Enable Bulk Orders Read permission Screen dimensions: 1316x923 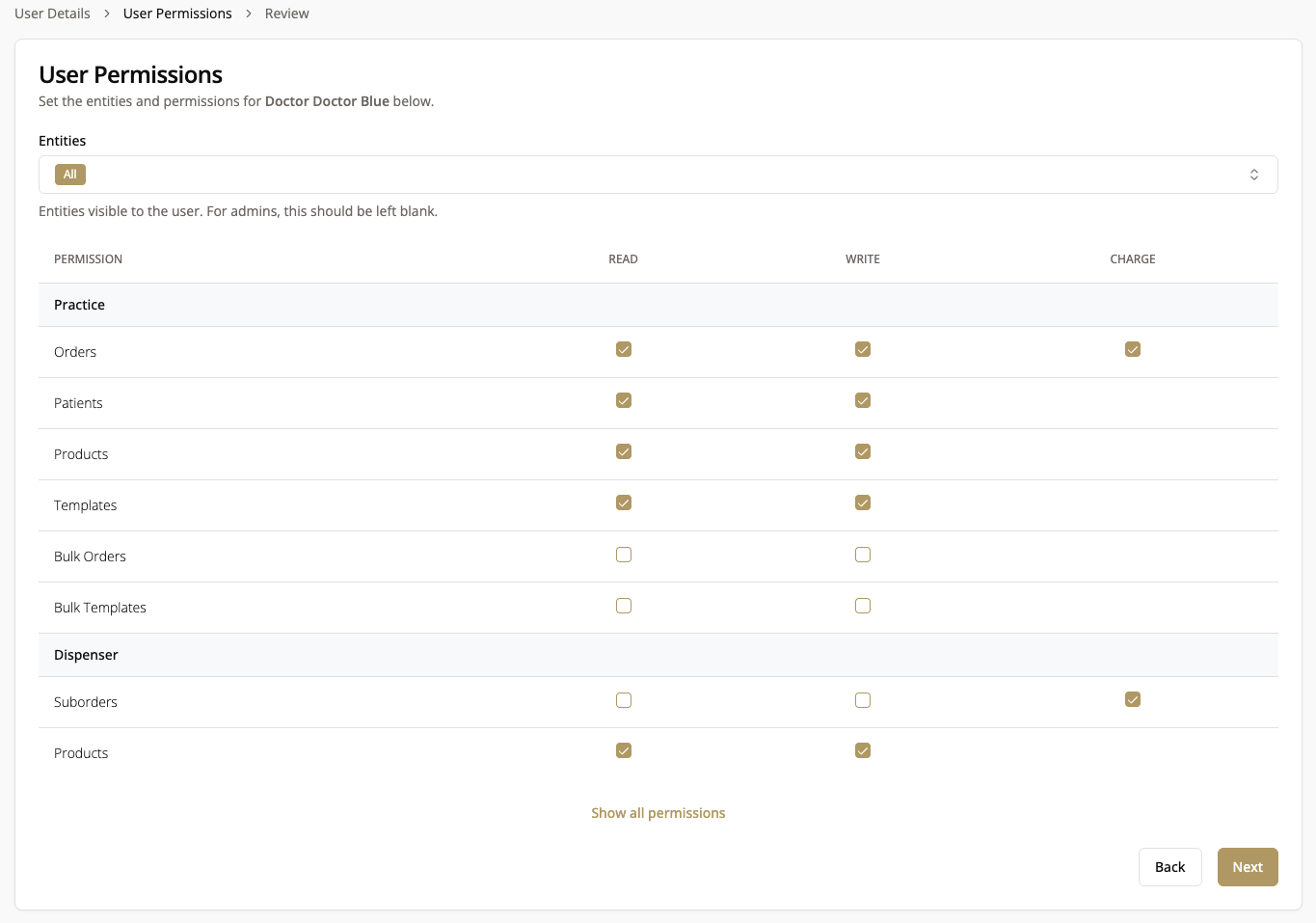[x=624, y=555]
